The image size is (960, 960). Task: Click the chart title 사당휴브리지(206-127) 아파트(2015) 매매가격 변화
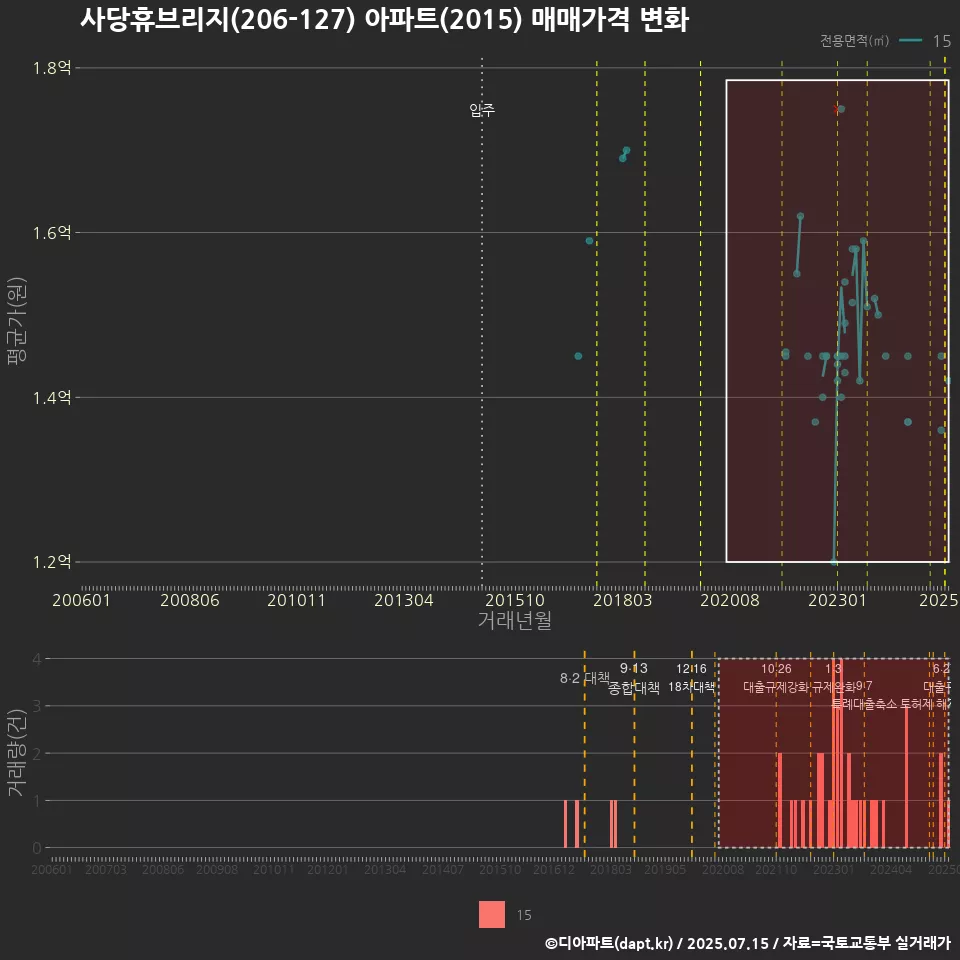click(384, 20)
